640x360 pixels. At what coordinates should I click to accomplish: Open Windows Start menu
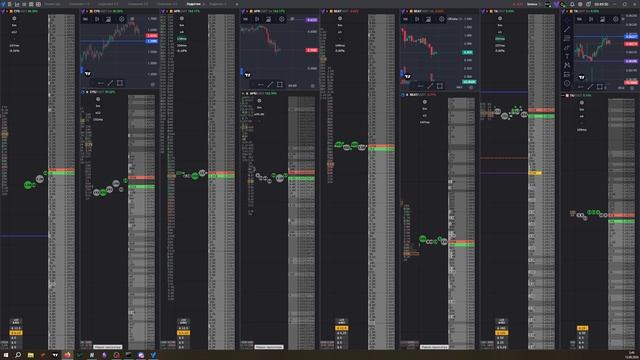click(6, 355)
